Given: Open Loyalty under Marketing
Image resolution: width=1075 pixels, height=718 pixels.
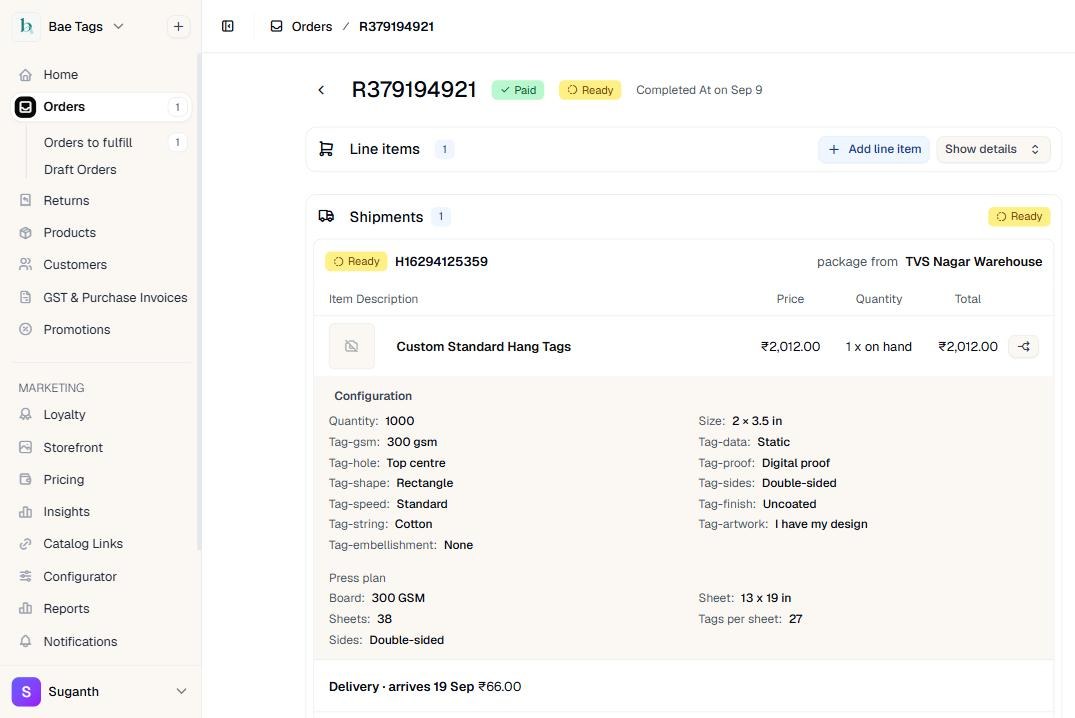Looking at the screenshot, I should click(x=64, y=414).
